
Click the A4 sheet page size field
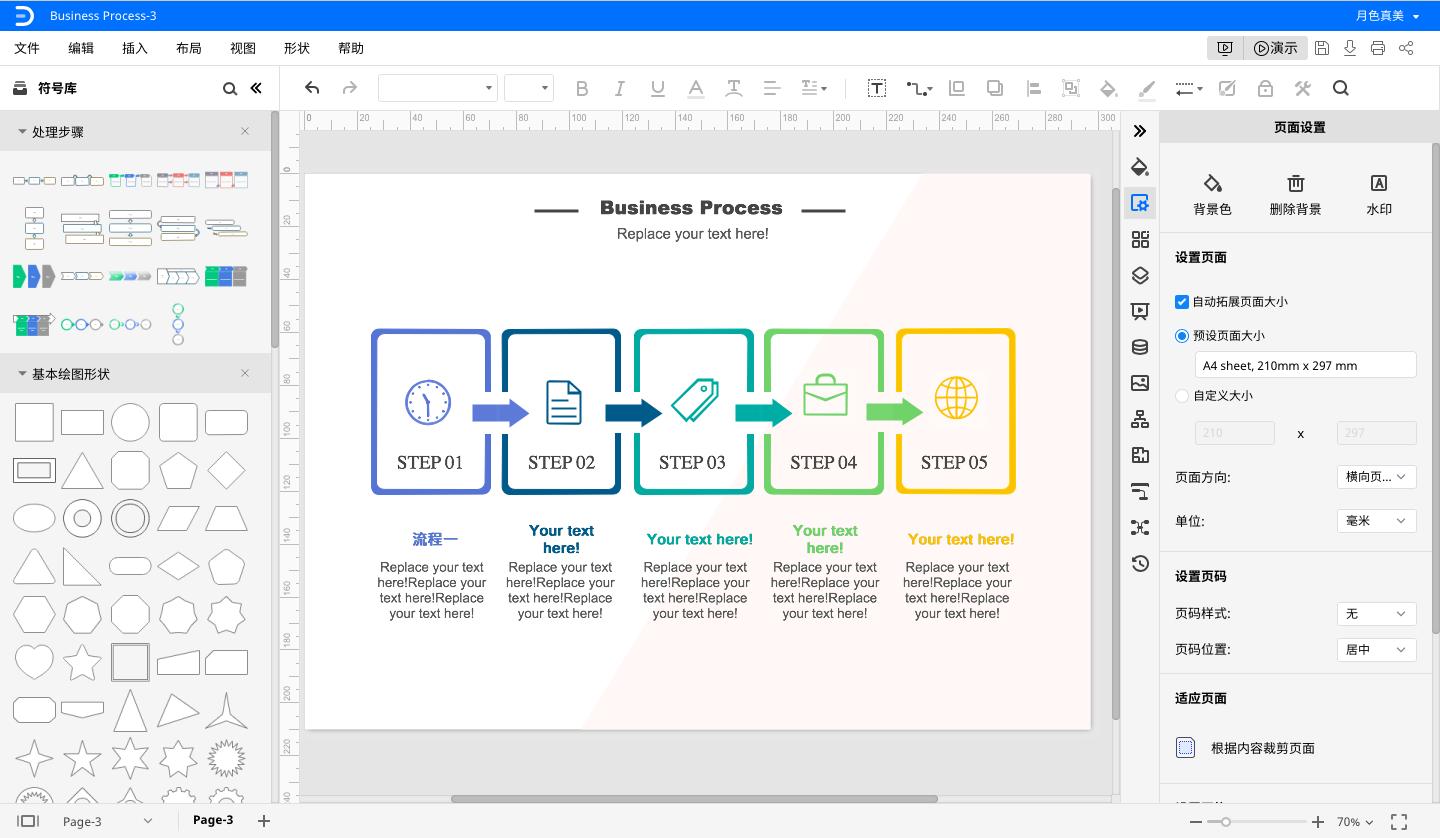pos(1305,365)
